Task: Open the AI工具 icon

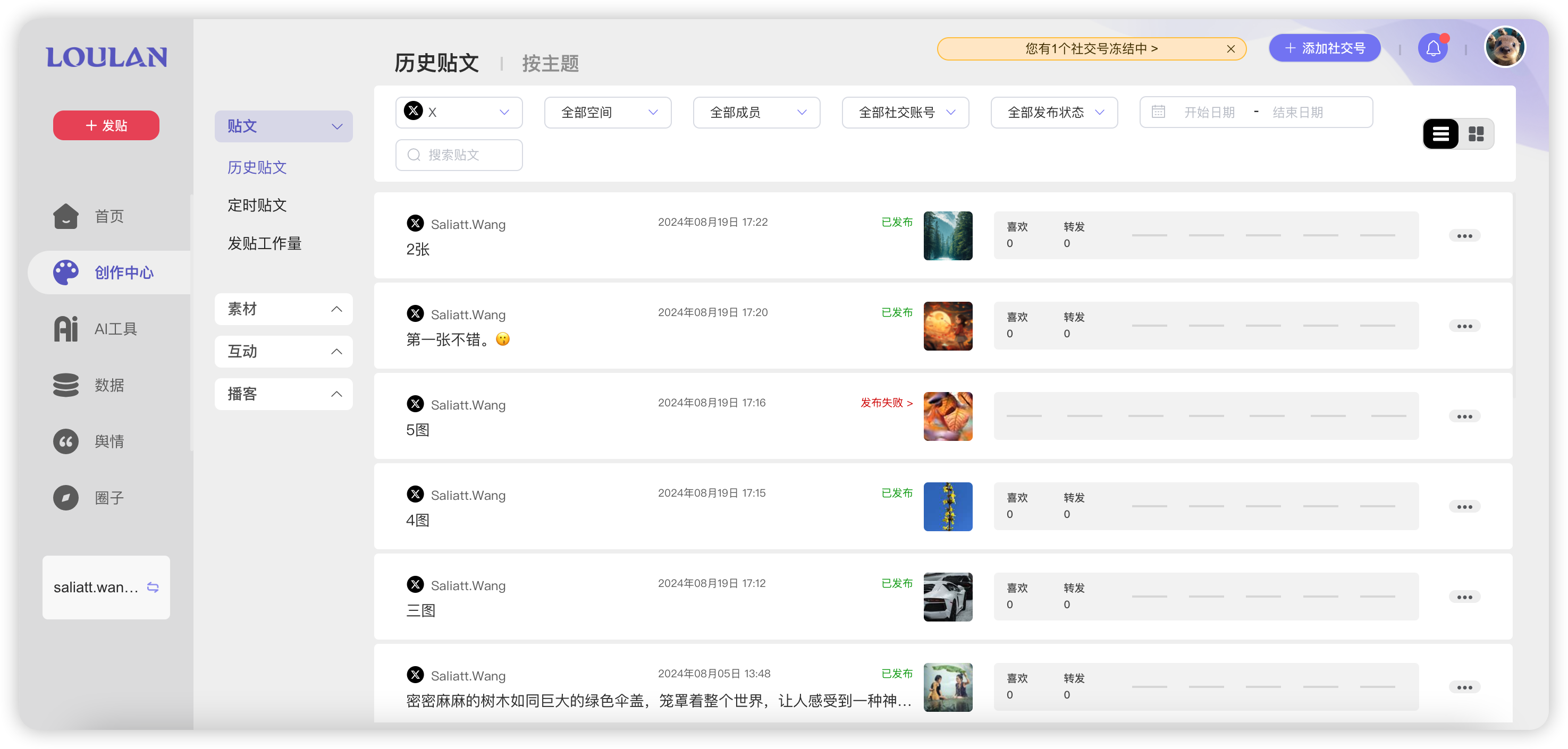Action: click(x=66, y=329)
